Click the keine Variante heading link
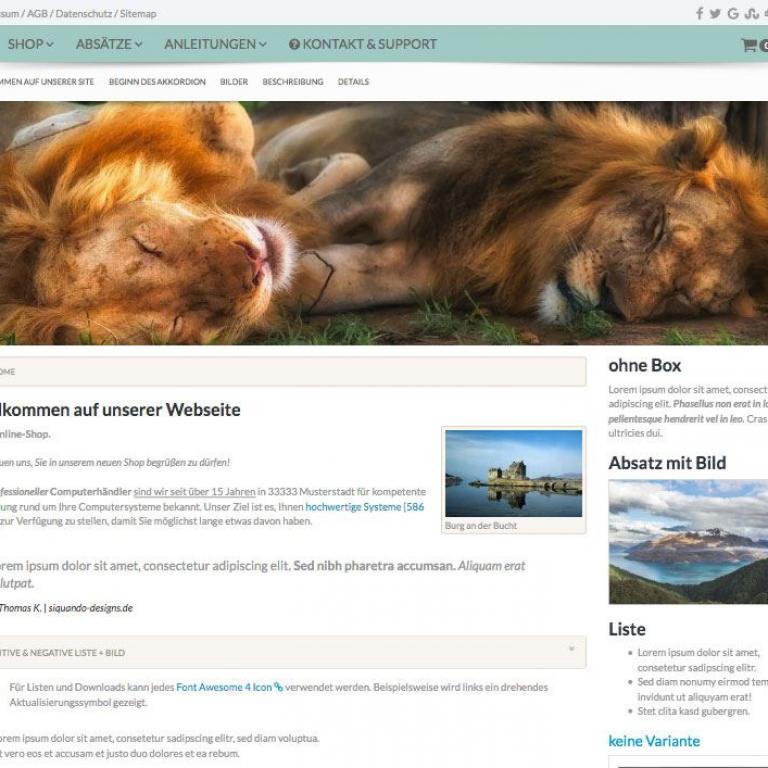Image resolution: width=768 pixels, height=768 pixels. point(654,741)
